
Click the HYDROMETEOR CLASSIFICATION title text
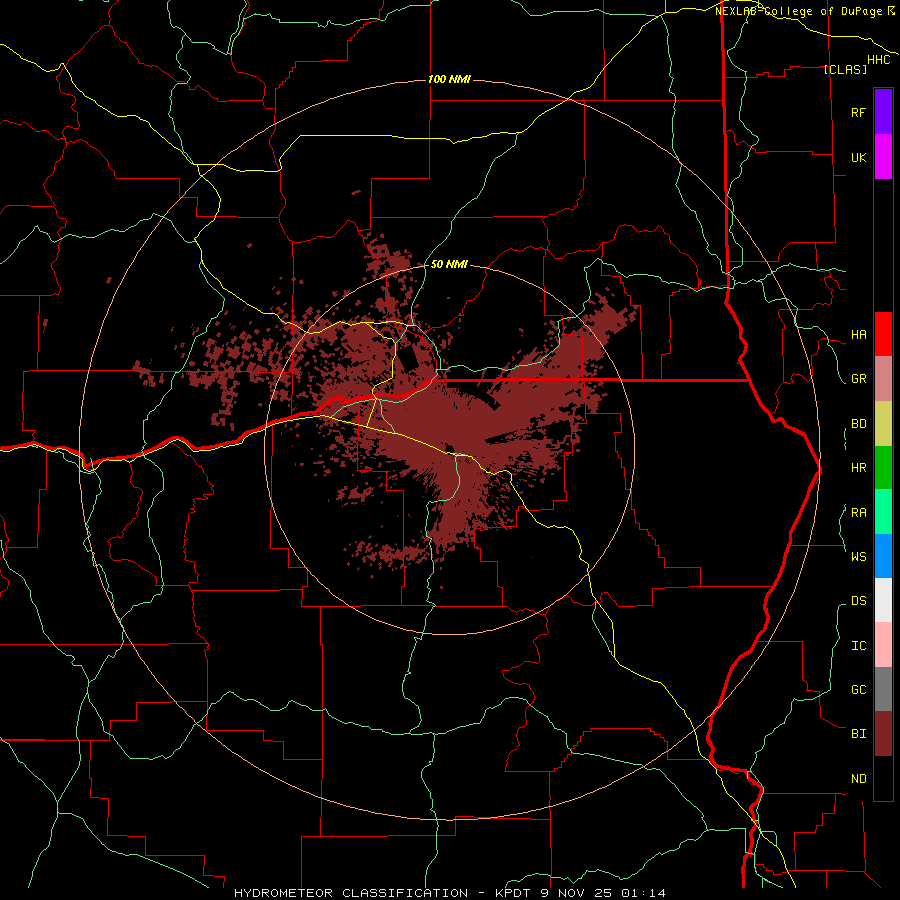pos(351,893)
